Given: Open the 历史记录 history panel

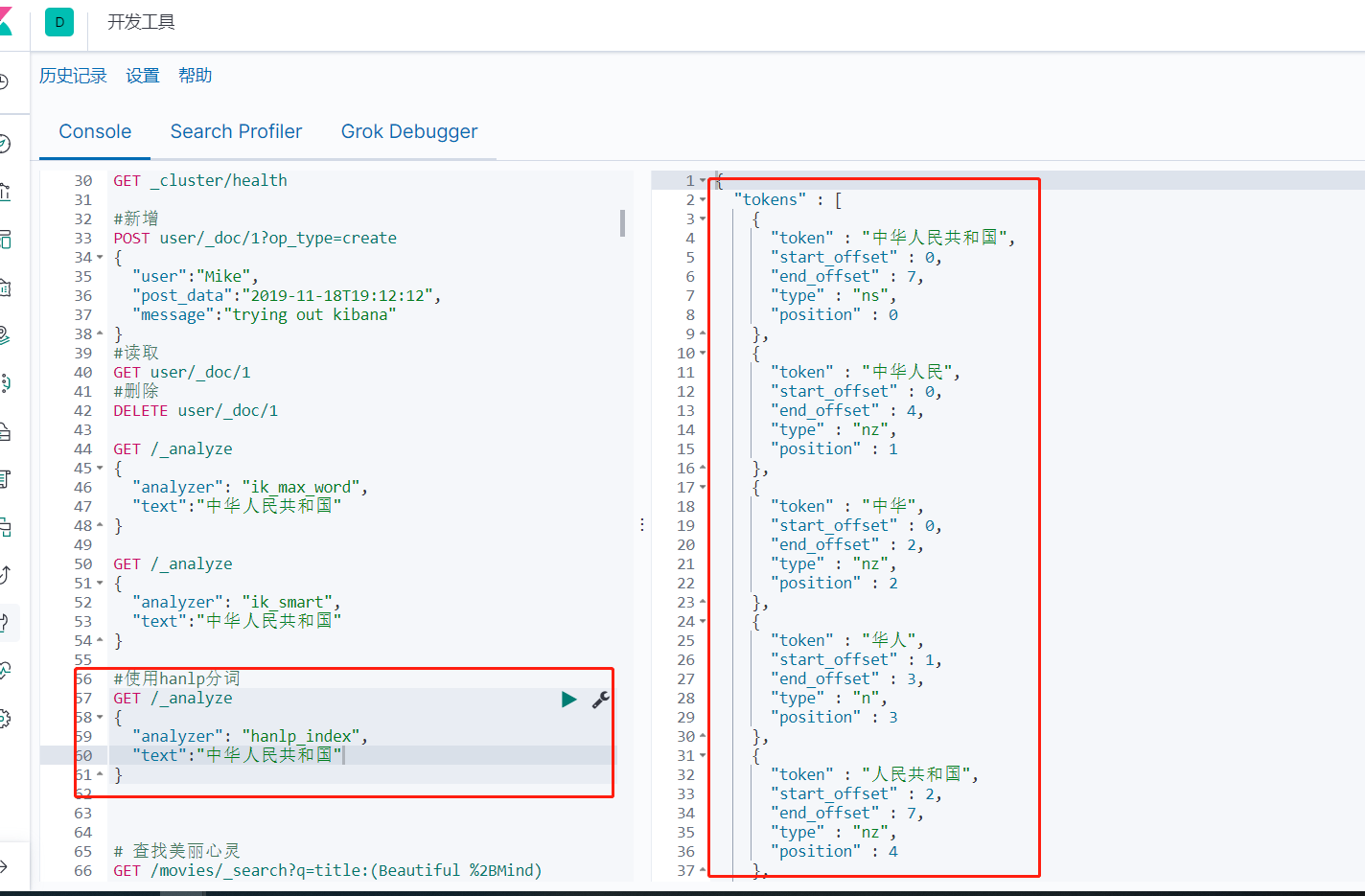Looking at the screenshot, I should [73, 75].
